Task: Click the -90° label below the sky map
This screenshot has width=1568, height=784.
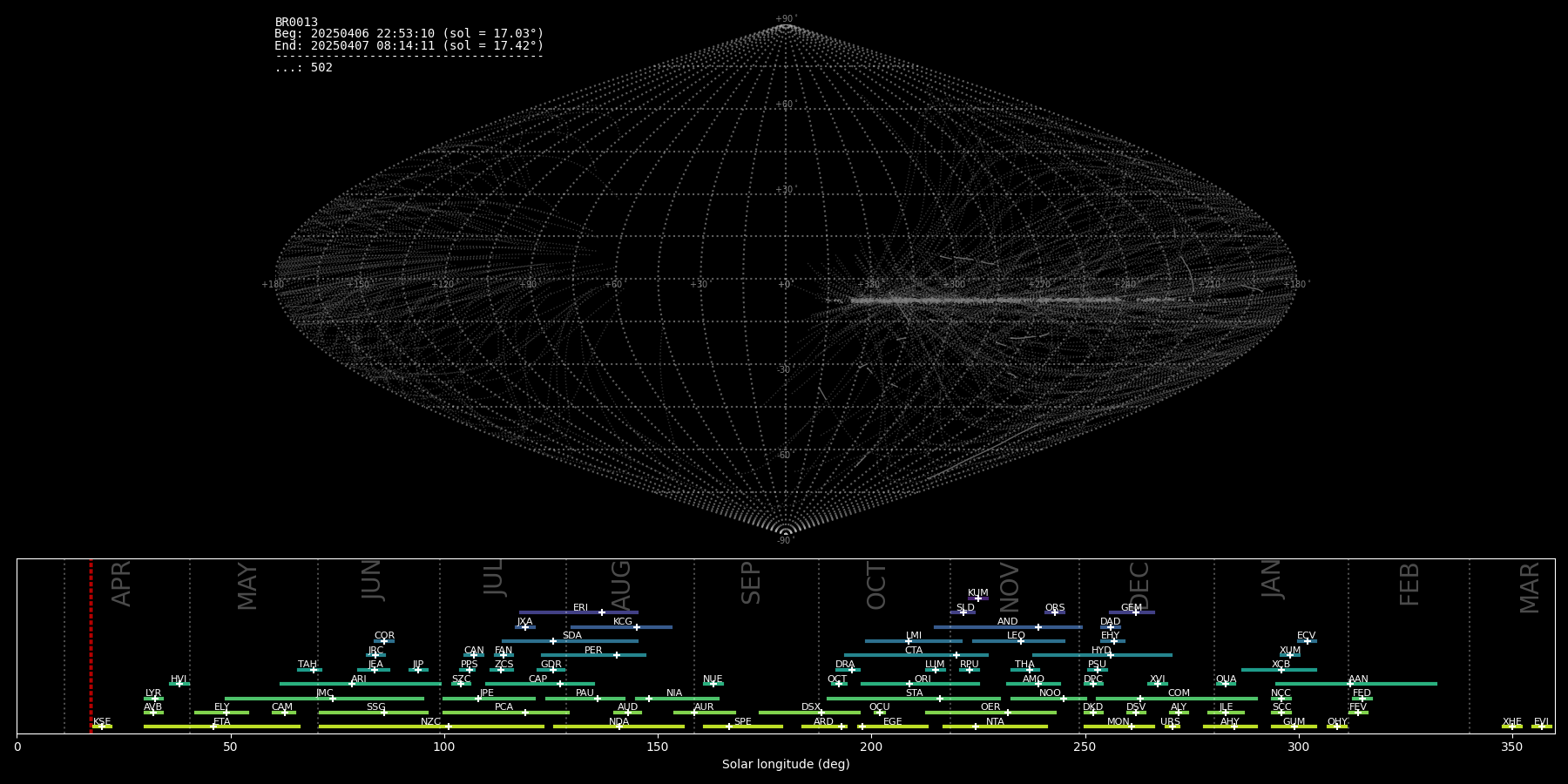Action: [x=786, y=541]
